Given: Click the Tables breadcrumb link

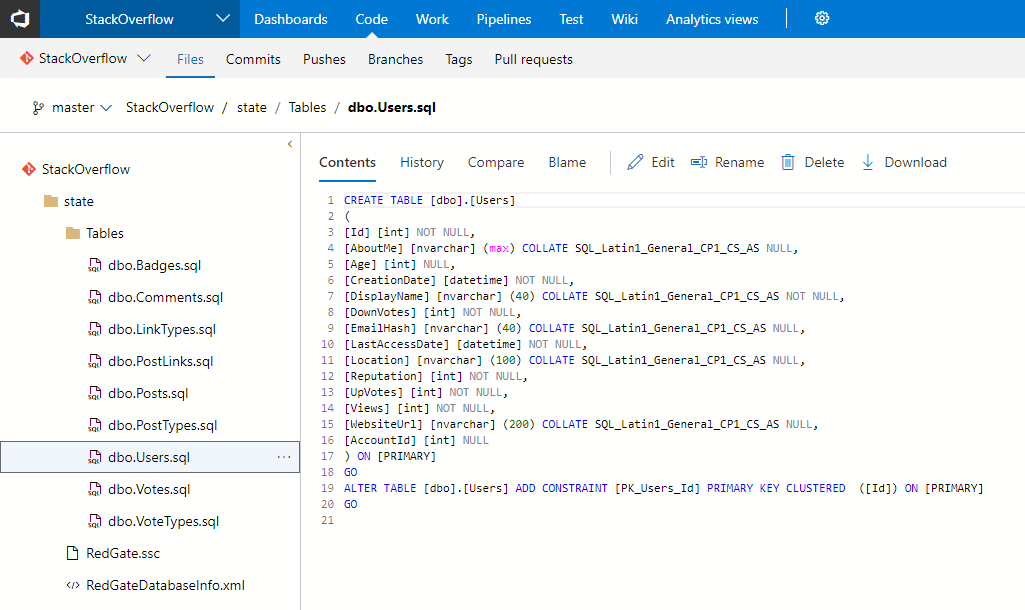Looking at the screenshot, I should pos(307,107).
